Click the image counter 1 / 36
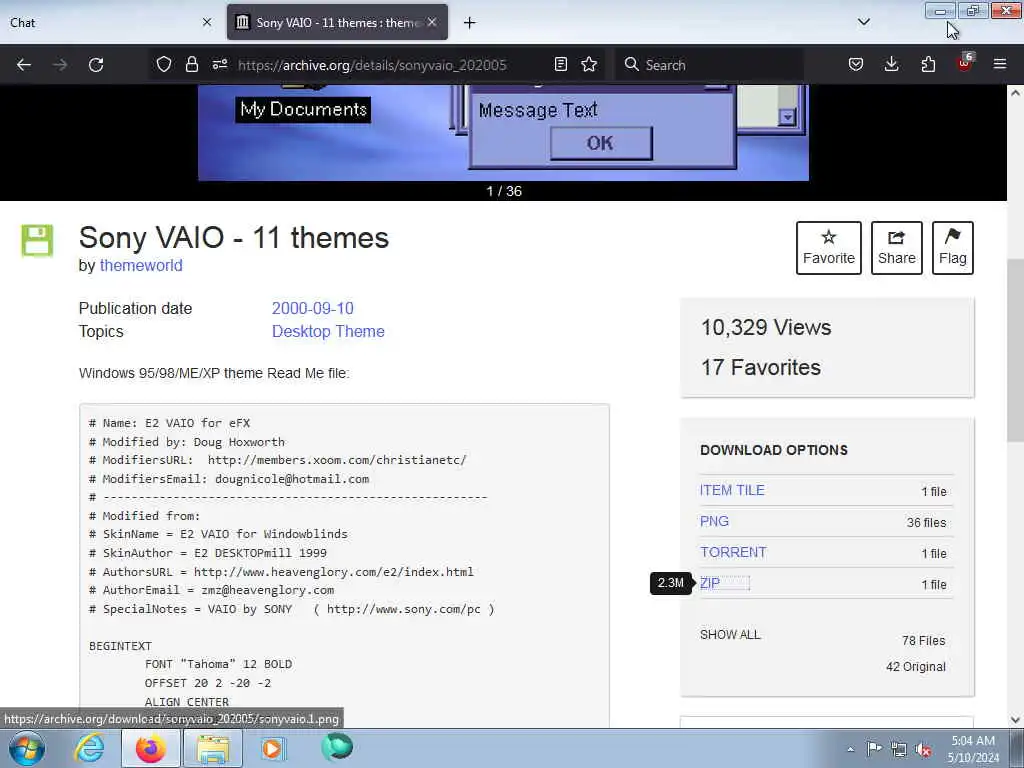The height and width of the screenshot is (768, 1024). click(x=504, y=191)
